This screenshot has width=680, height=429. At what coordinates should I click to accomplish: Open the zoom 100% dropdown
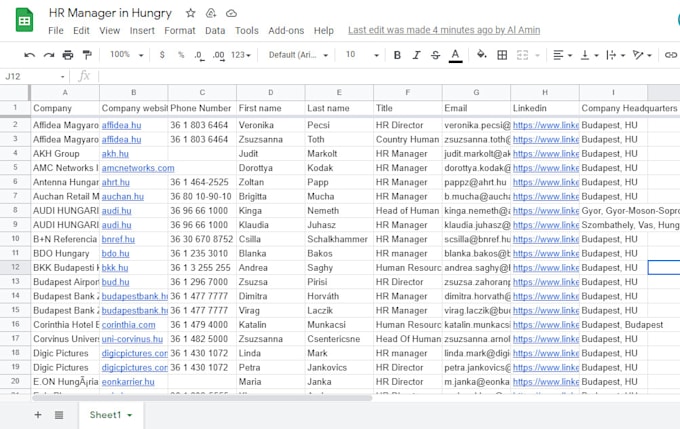(126, 55)
